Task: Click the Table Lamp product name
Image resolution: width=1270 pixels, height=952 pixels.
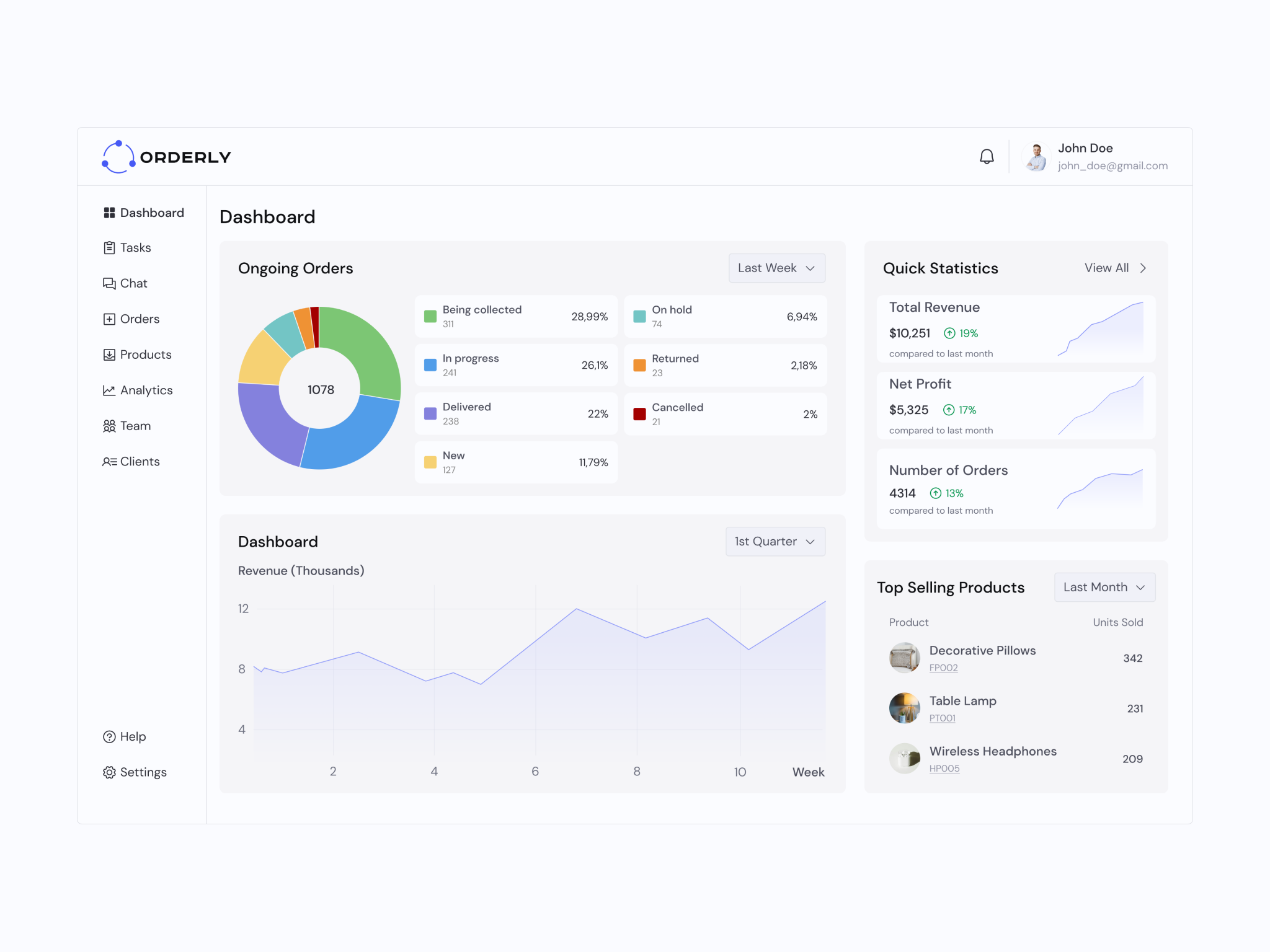Action: 962,700
